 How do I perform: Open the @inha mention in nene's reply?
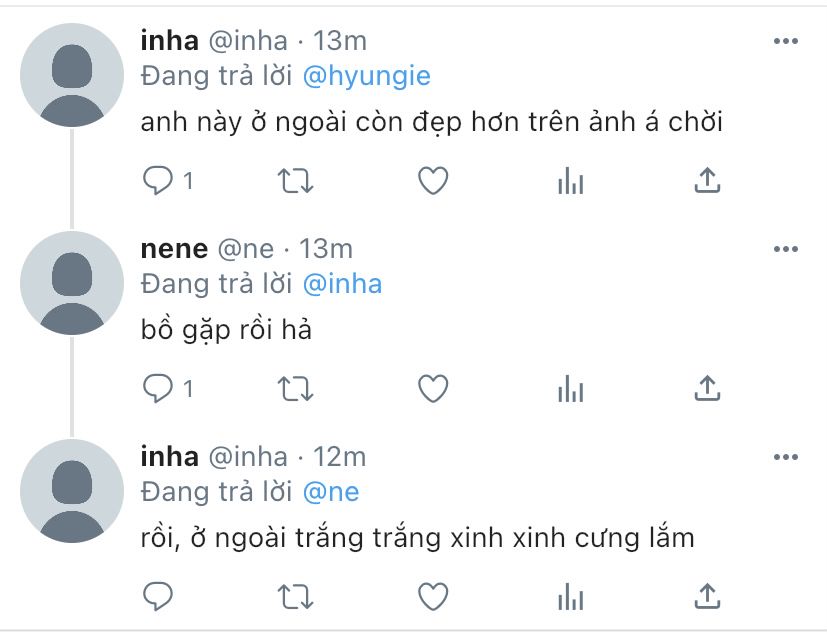[x=342, y=284]
